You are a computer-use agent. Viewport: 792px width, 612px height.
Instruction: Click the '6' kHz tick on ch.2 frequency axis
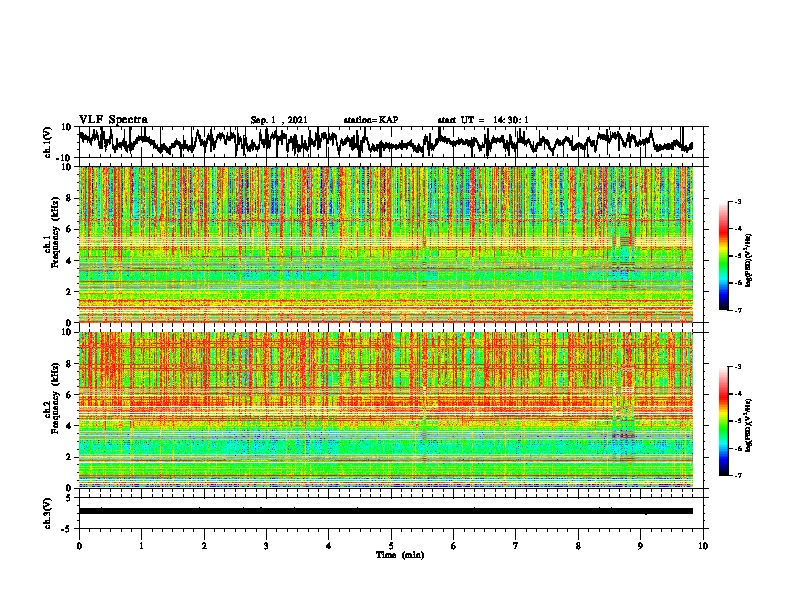(x=69, y=394)
